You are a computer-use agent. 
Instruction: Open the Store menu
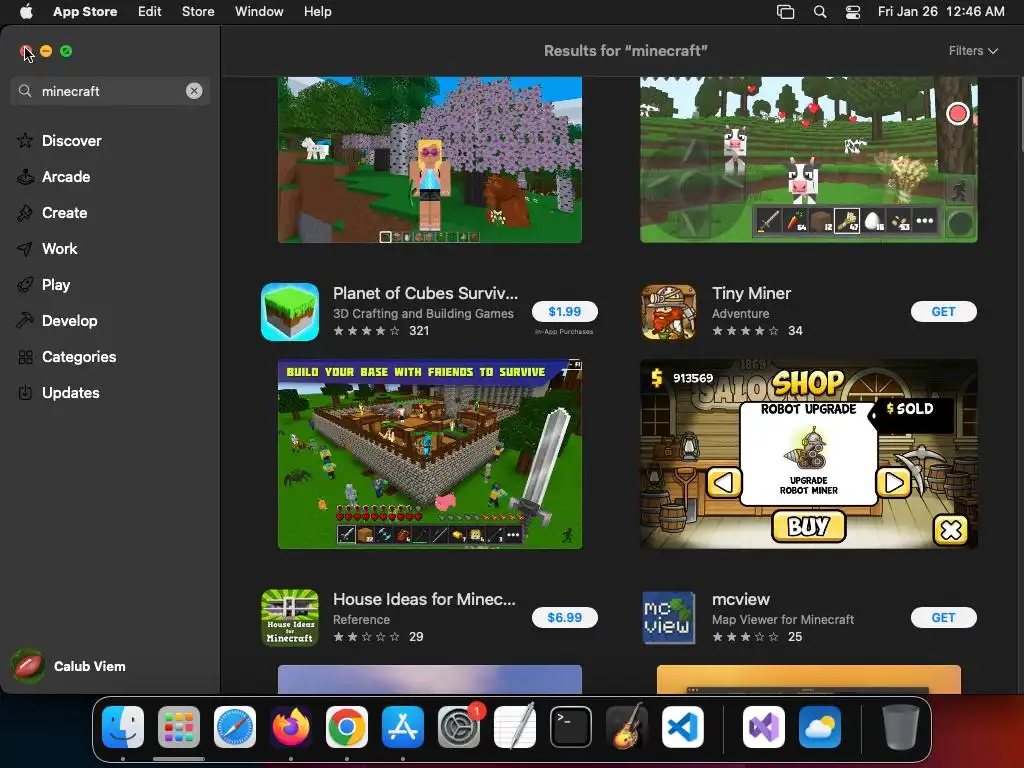pyautogui.click(x=198, y=11)
